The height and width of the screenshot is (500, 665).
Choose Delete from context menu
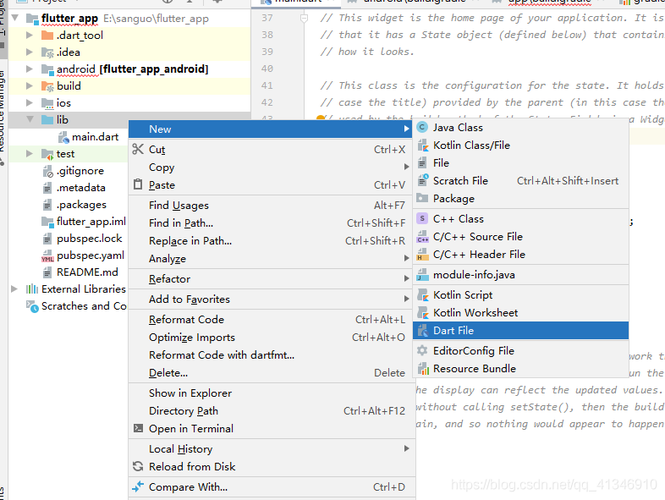271,373
